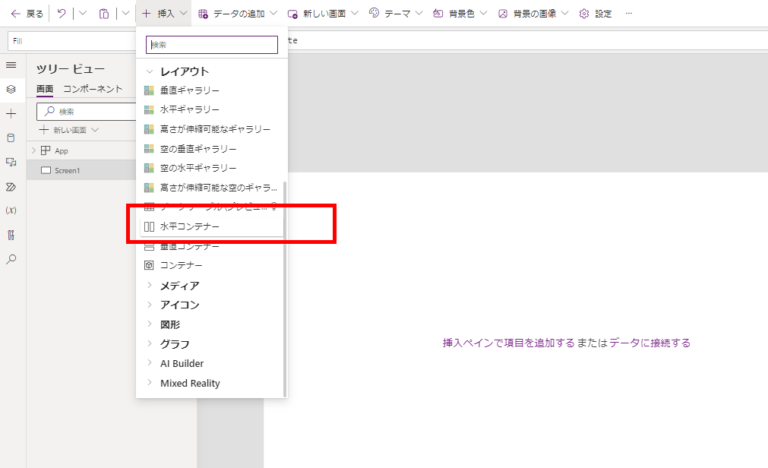Click the paste clipboard icon
The height and width of the screenshot is (468, 768).
pyautogui.click(x=102, y=14)
